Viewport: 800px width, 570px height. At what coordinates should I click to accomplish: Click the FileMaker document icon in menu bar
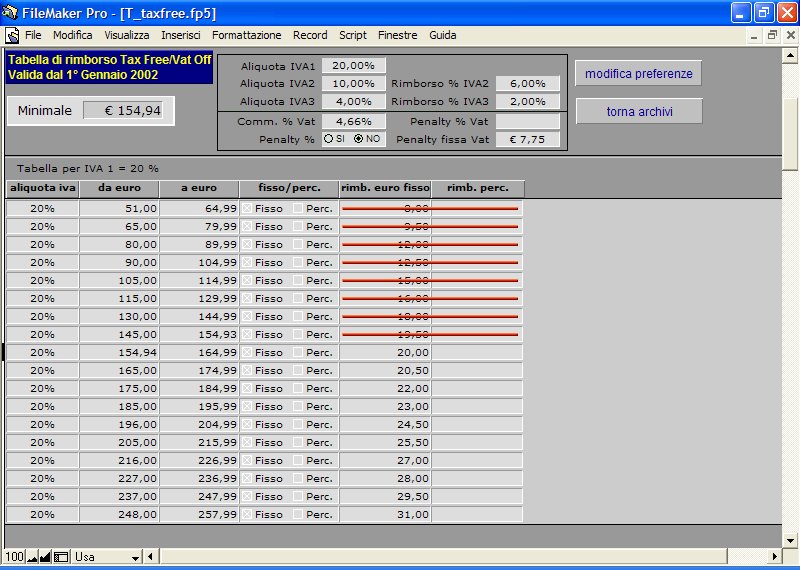(12, 35)
